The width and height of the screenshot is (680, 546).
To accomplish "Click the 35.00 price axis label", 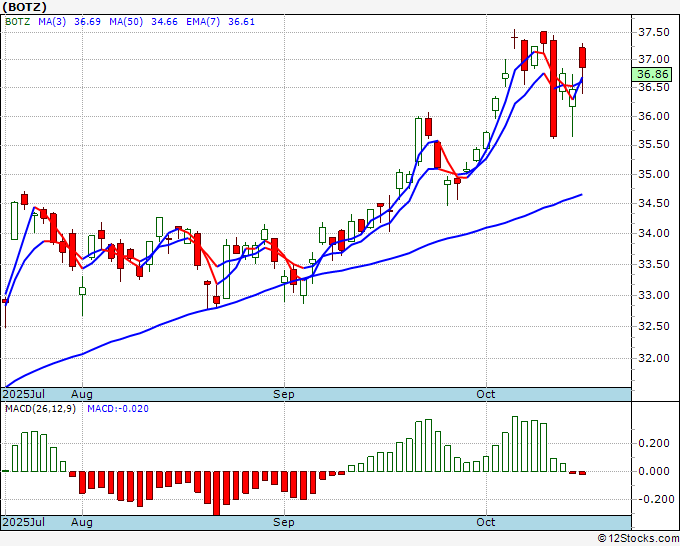I will click(654, 174).
